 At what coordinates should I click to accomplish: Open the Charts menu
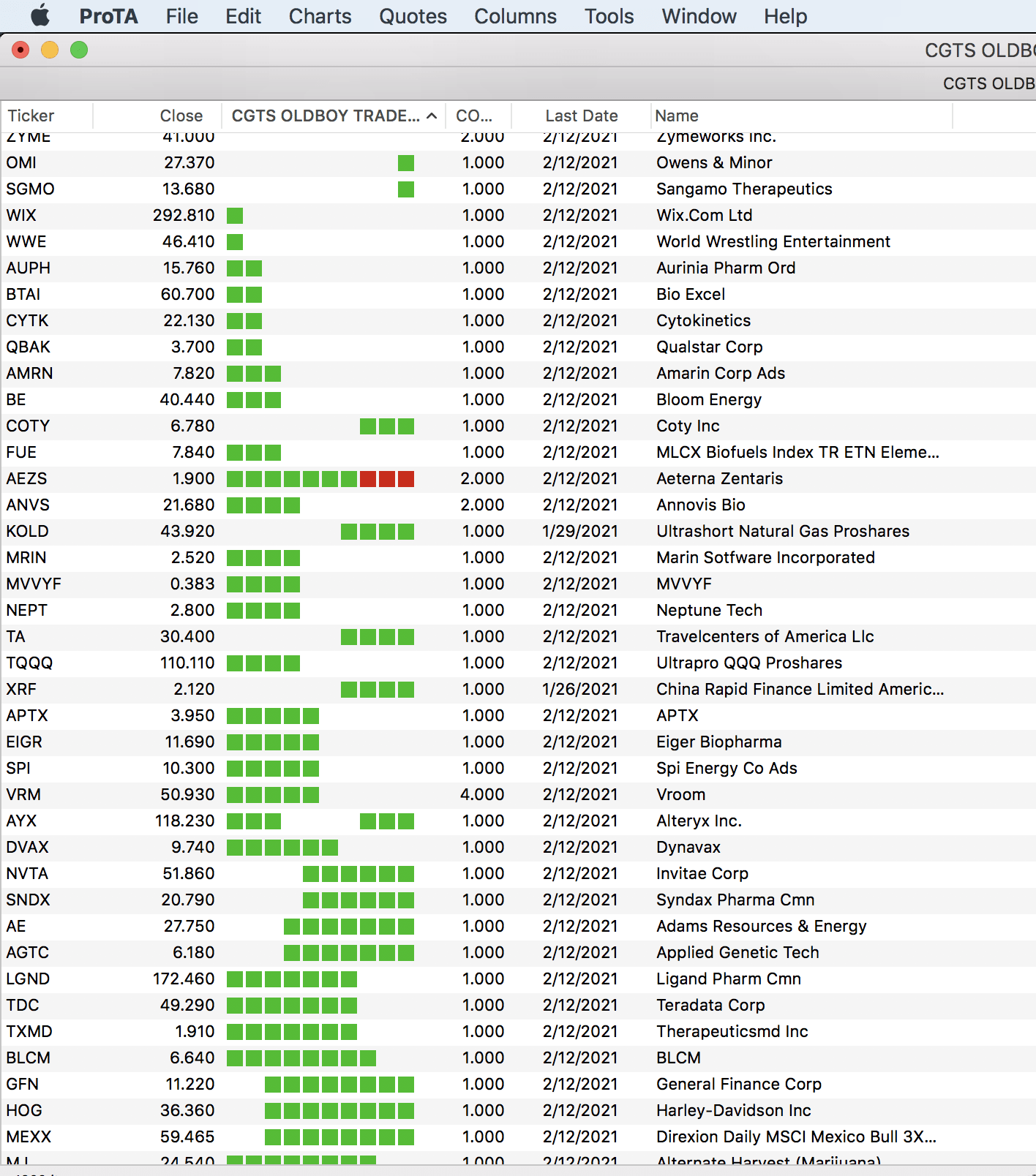click(320, 16)
